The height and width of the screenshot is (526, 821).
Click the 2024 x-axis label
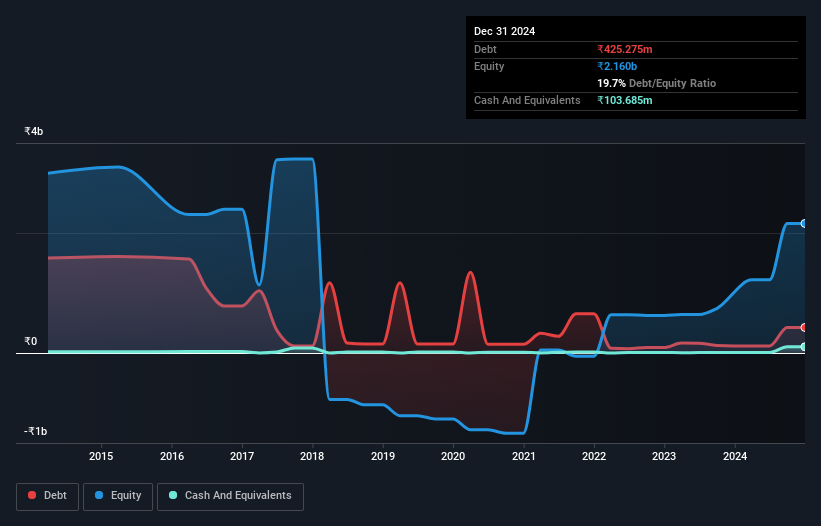(x=735, y=456)
